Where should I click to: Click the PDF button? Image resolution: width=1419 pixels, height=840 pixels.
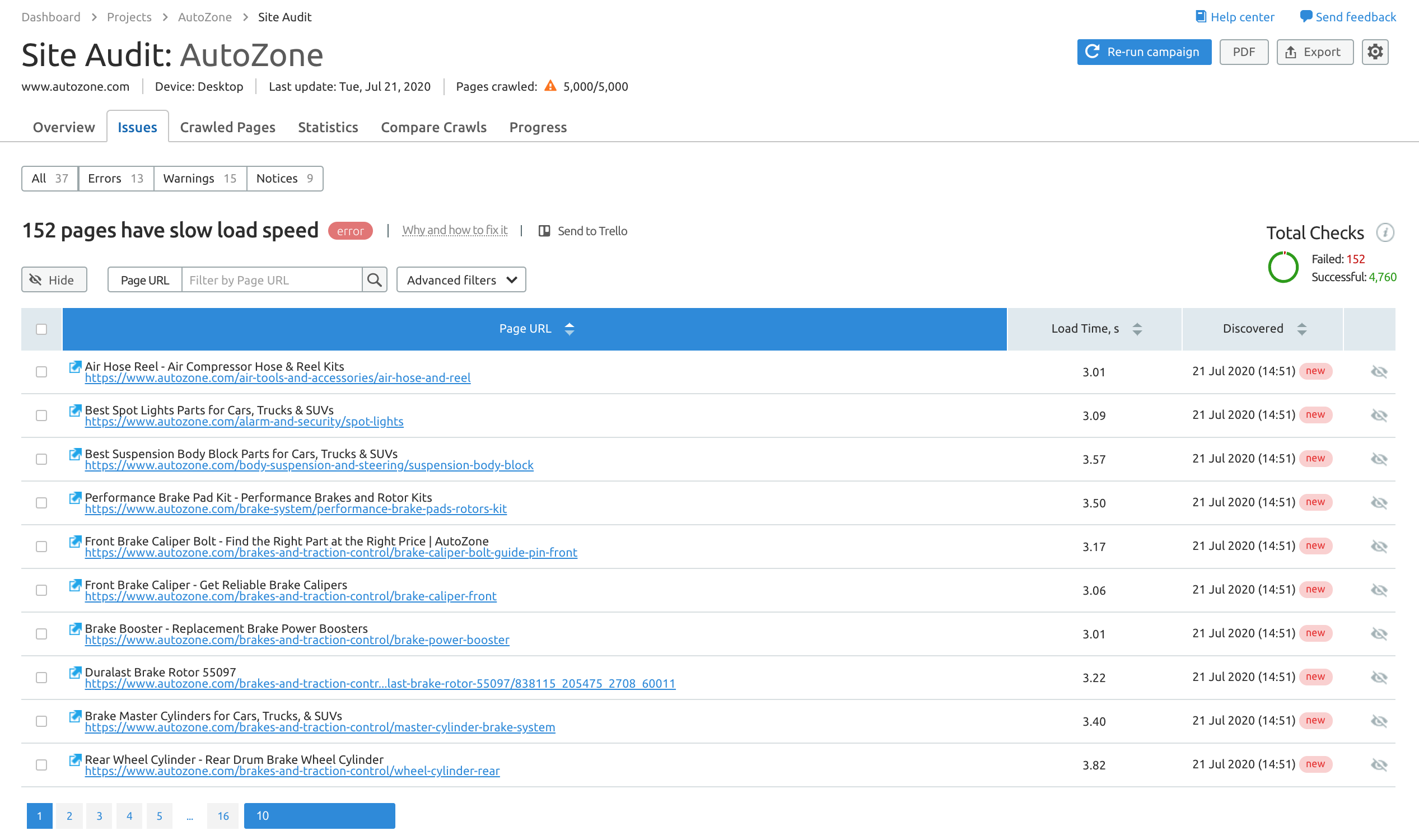click(1244, 52)
